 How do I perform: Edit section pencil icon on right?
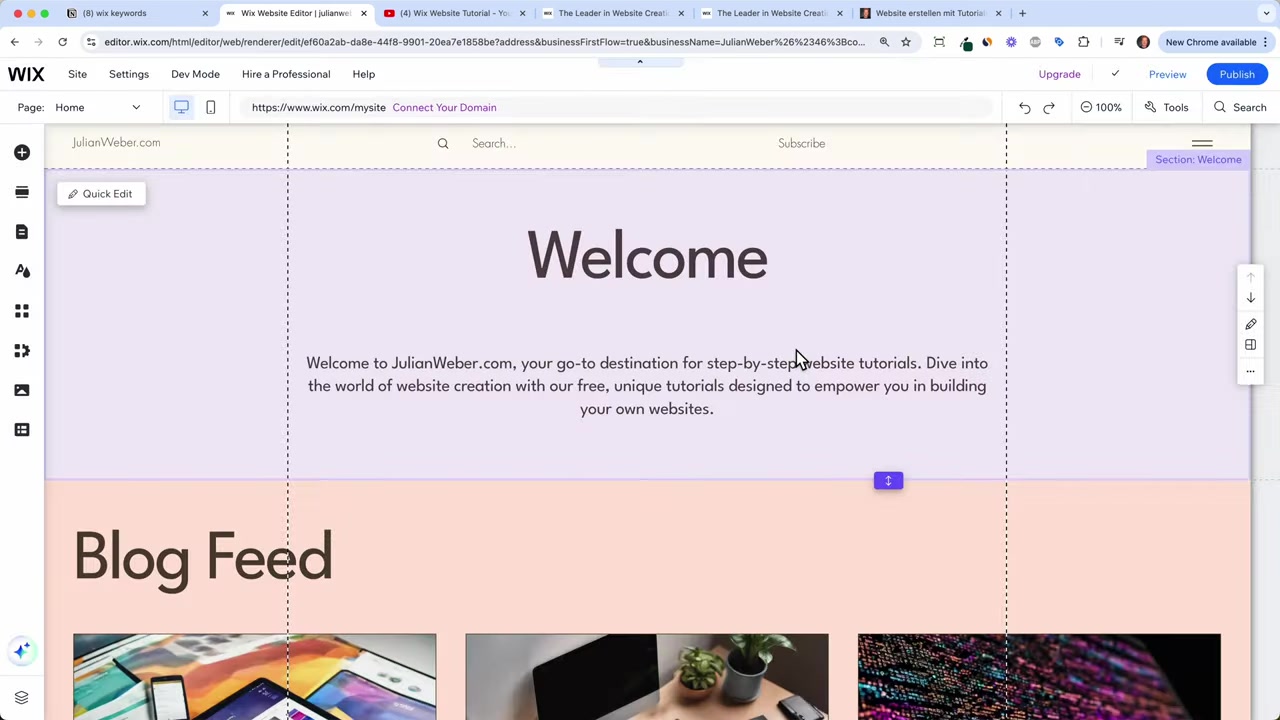click(1250, 324)
